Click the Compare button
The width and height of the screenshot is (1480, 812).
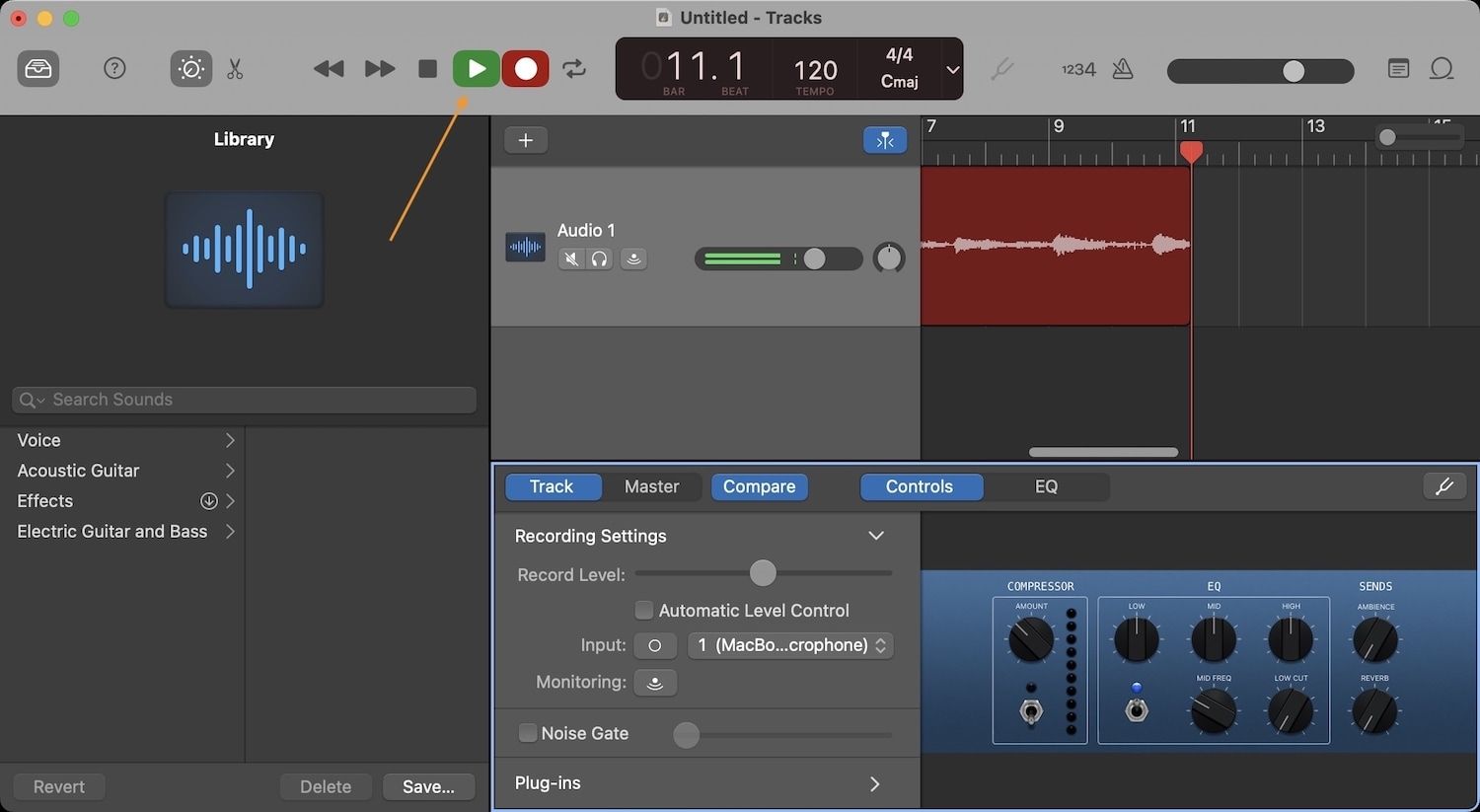(759, 486)
